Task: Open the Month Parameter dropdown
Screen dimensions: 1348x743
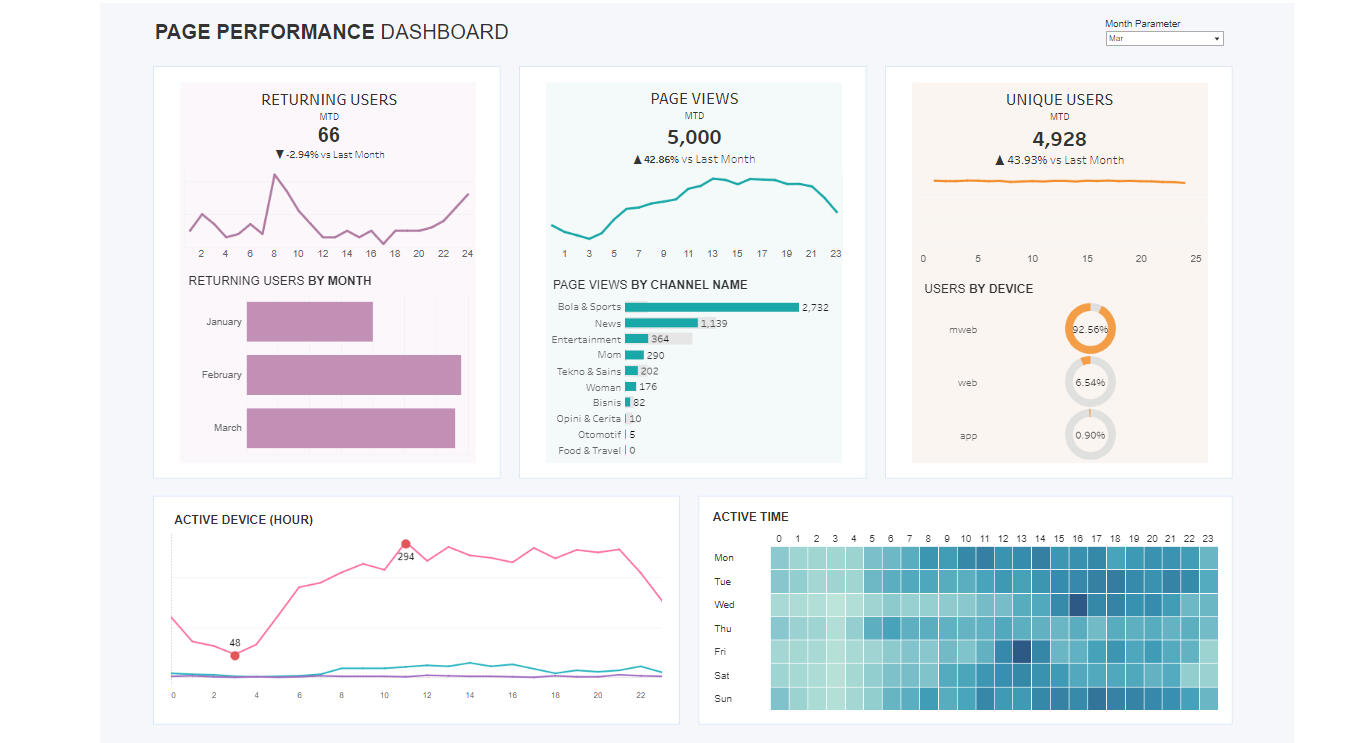Action: click(x=1164, y=39)
